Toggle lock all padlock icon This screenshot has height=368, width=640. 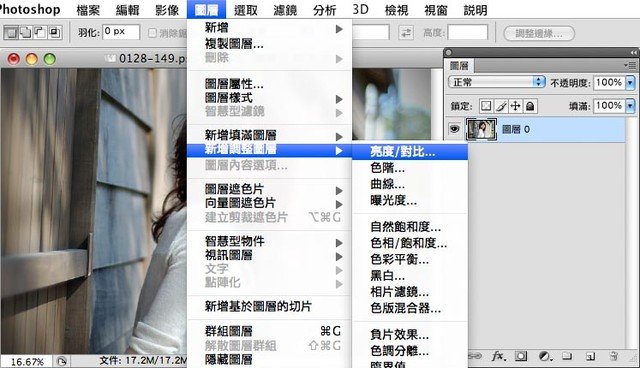point(530,106)
